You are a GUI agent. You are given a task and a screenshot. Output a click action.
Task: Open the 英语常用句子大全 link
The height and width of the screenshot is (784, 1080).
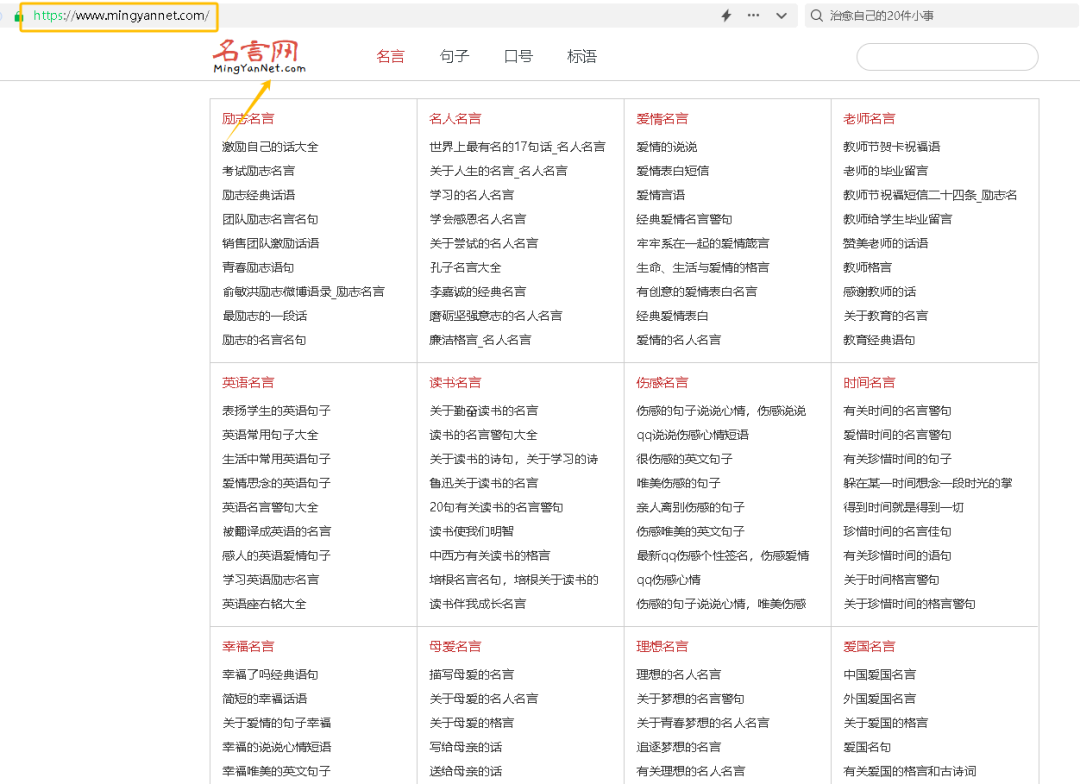(x=270, y=435)
